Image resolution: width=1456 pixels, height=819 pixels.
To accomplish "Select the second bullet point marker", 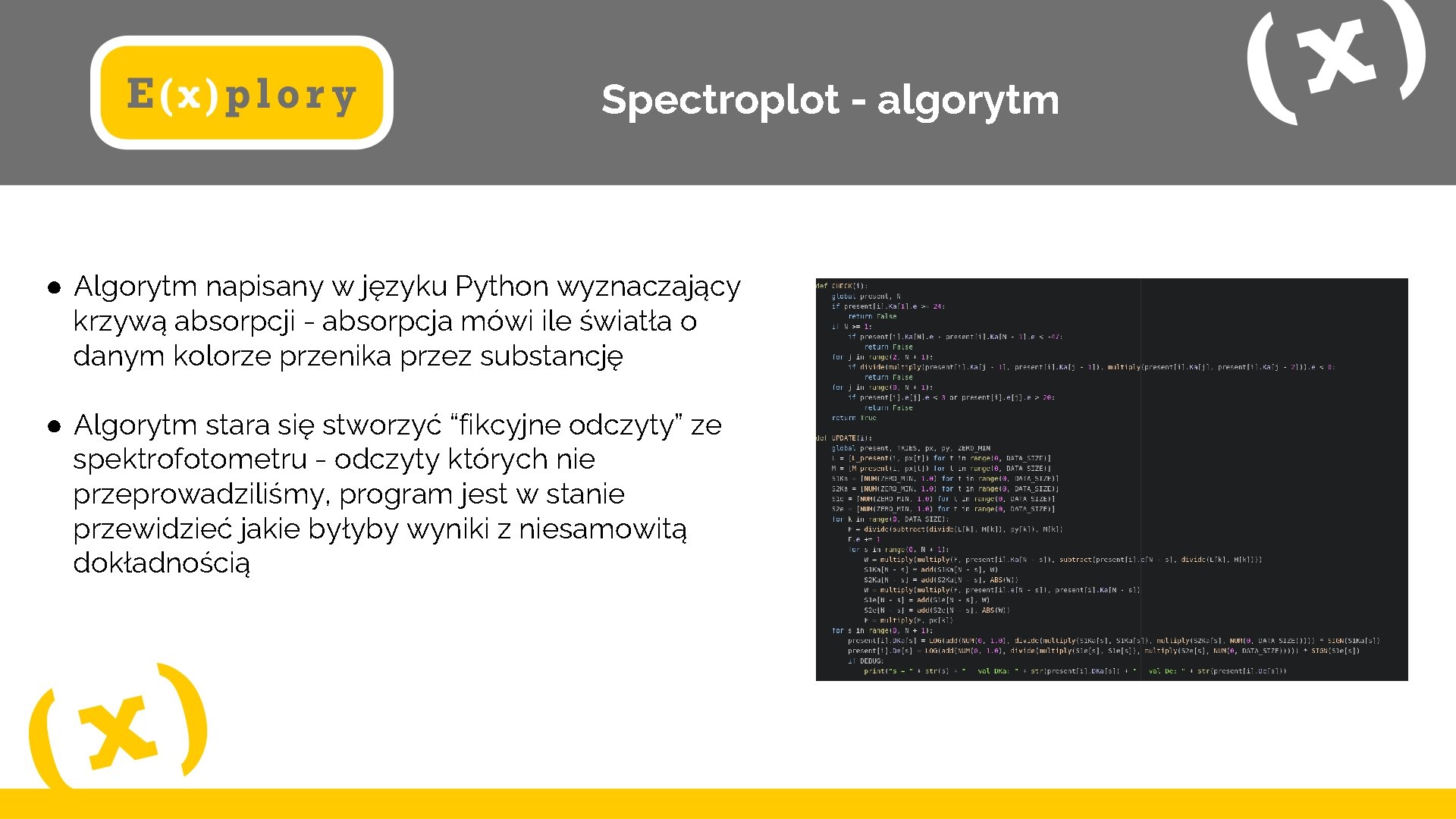I will click(55, 426).
